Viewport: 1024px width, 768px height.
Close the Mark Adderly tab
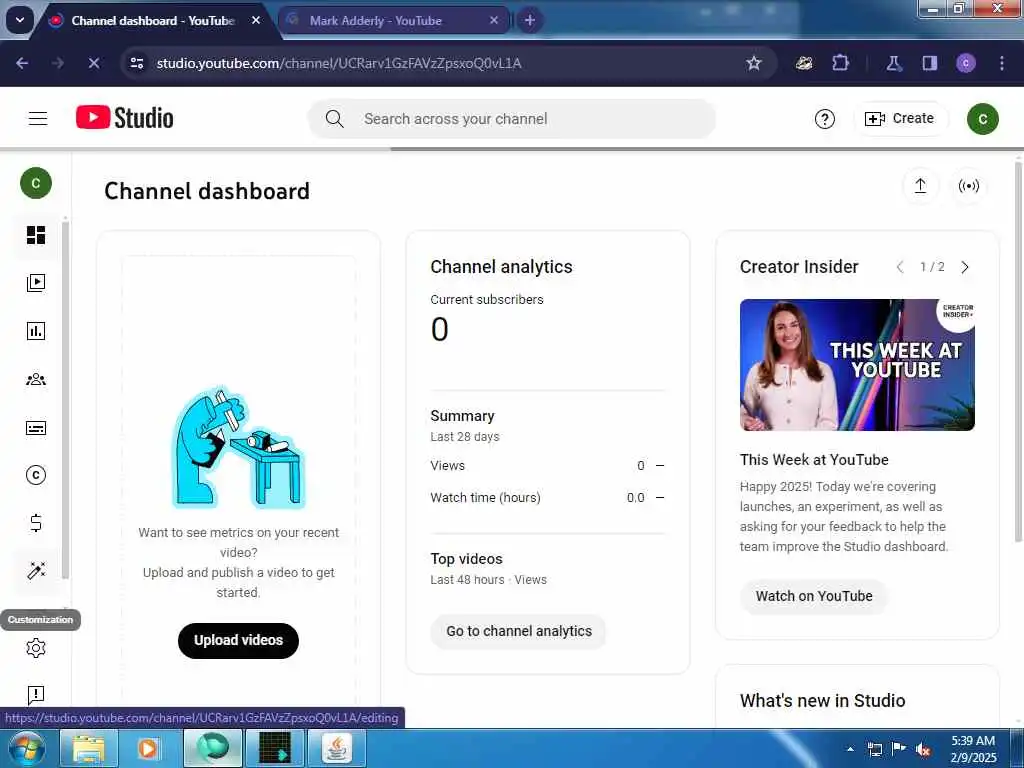tap(494, 20)
